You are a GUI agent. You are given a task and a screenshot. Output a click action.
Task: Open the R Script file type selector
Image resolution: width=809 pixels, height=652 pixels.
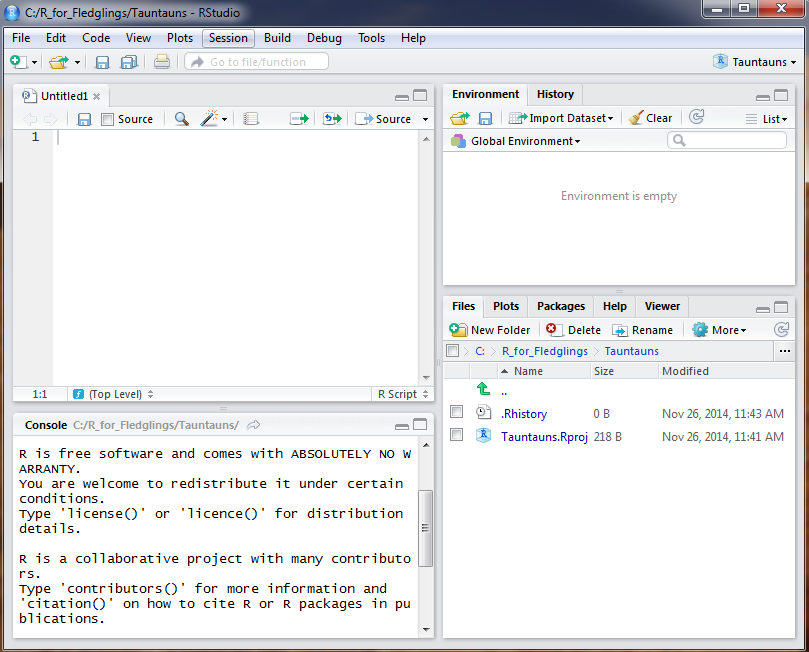click(x=403, y=394)
